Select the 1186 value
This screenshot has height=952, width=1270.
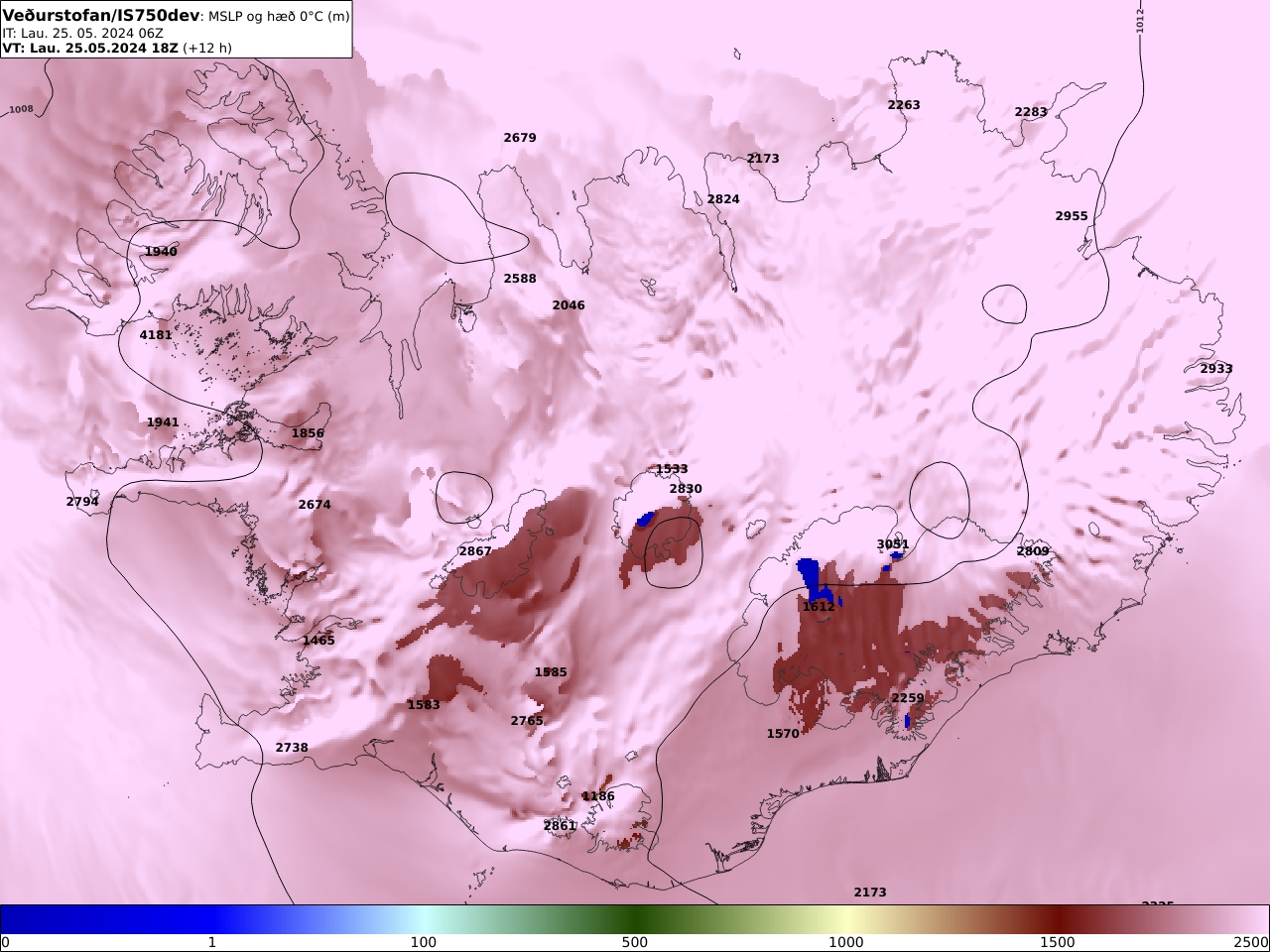[598, 796]
